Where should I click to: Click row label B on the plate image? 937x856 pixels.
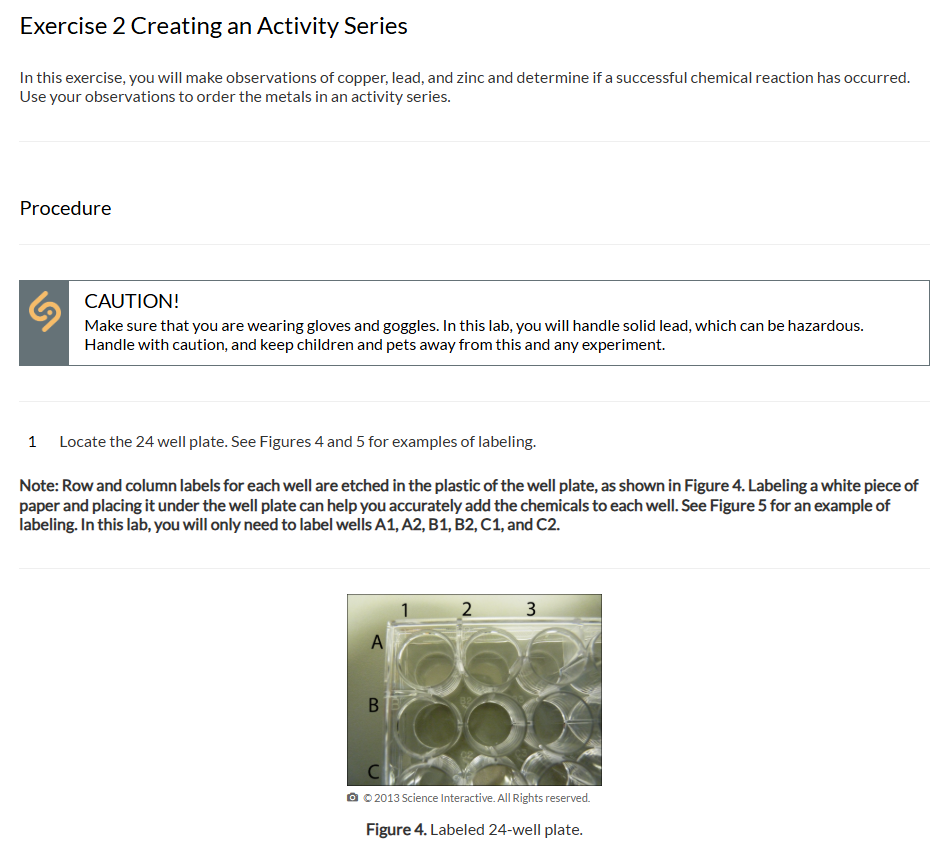(x=373, y=705)
